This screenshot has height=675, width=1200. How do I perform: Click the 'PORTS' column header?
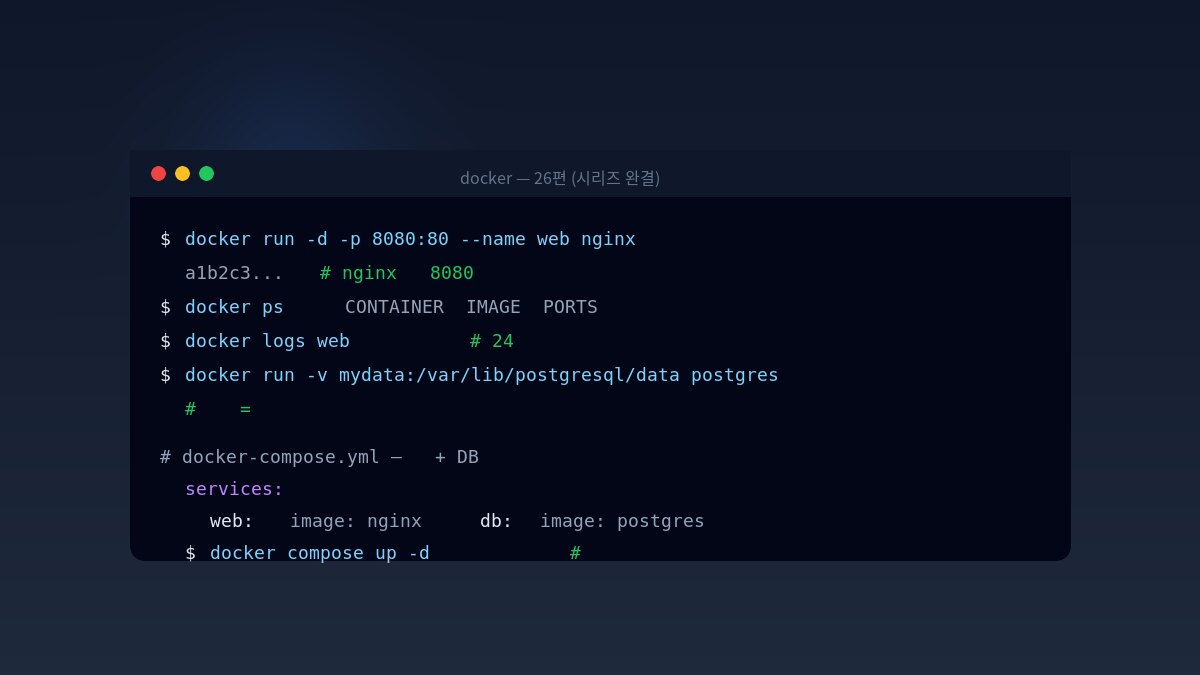(x=570, y=307)
